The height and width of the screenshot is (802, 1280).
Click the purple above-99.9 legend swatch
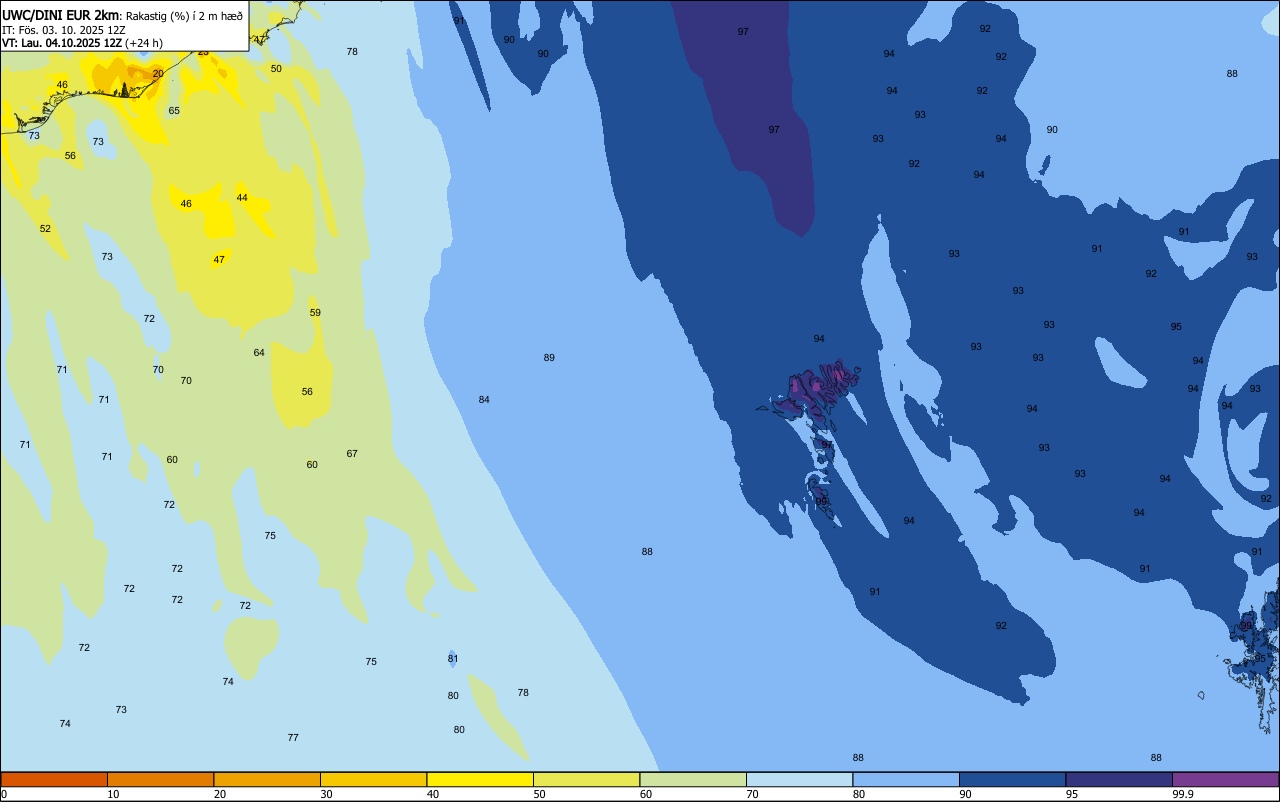pos(1226,780)
